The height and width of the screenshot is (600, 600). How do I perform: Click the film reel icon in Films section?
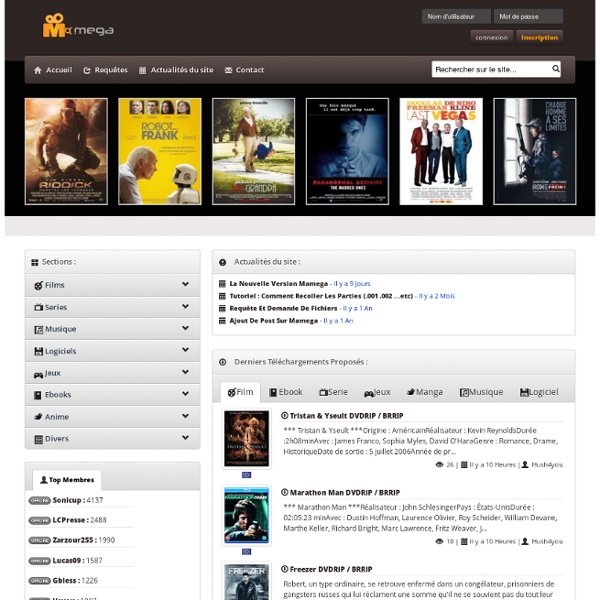(x=38, y=285)
